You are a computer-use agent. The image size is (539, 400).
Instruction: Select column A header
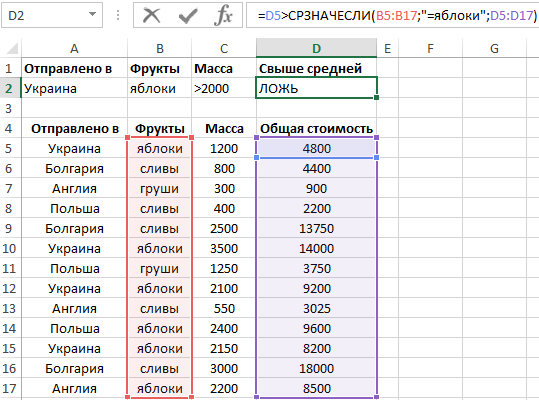tap(74, 48)
